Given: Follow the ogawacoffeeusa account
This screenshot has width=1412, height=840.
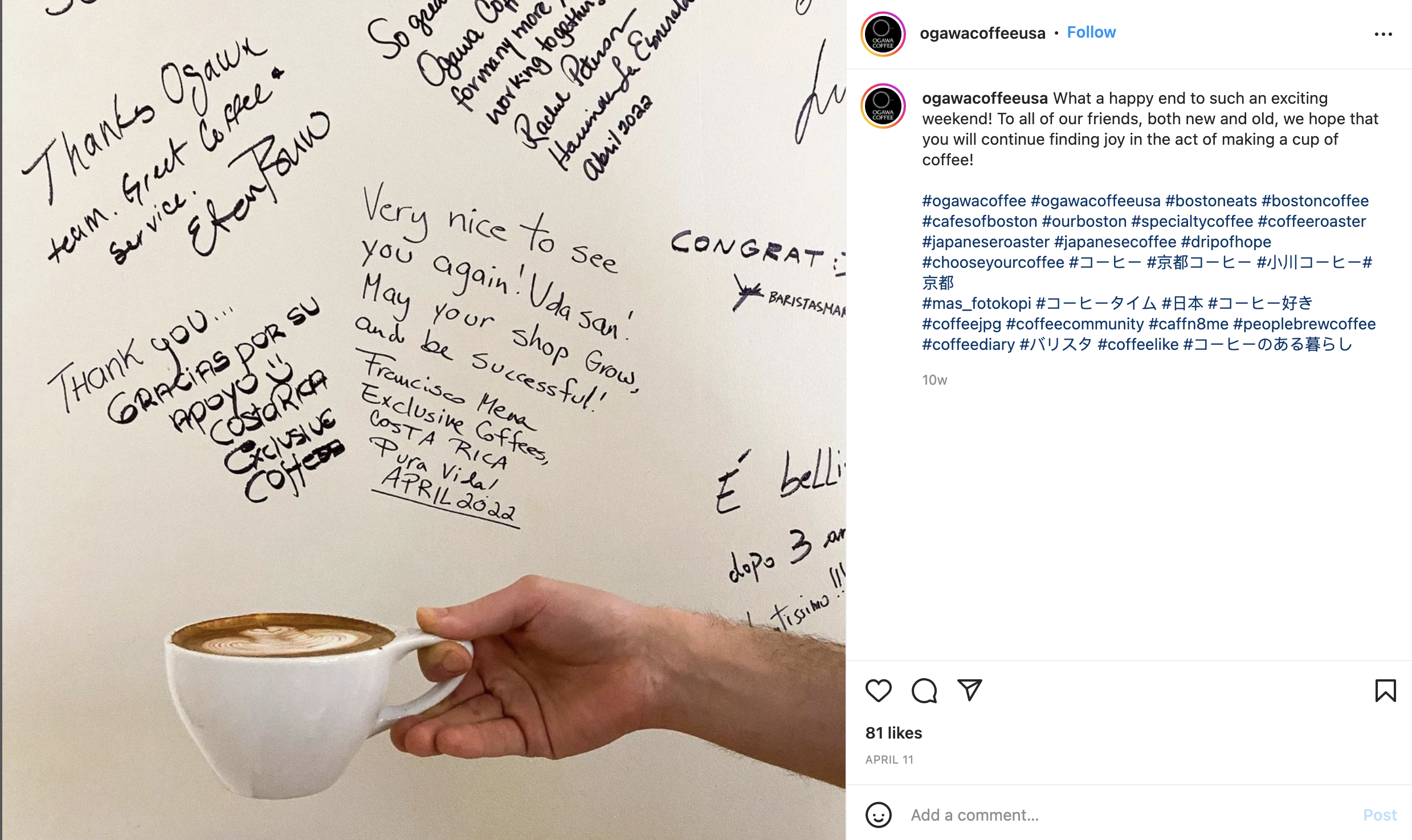Looking at the screenshot, I should pos(1091,32).
